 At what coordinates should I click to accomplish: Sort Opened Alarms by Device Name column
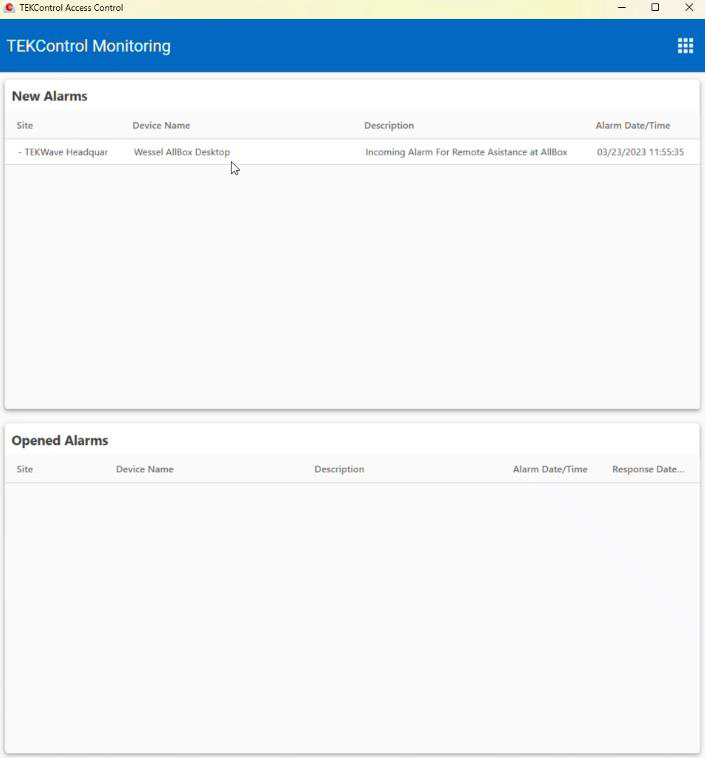coord(145,469)
